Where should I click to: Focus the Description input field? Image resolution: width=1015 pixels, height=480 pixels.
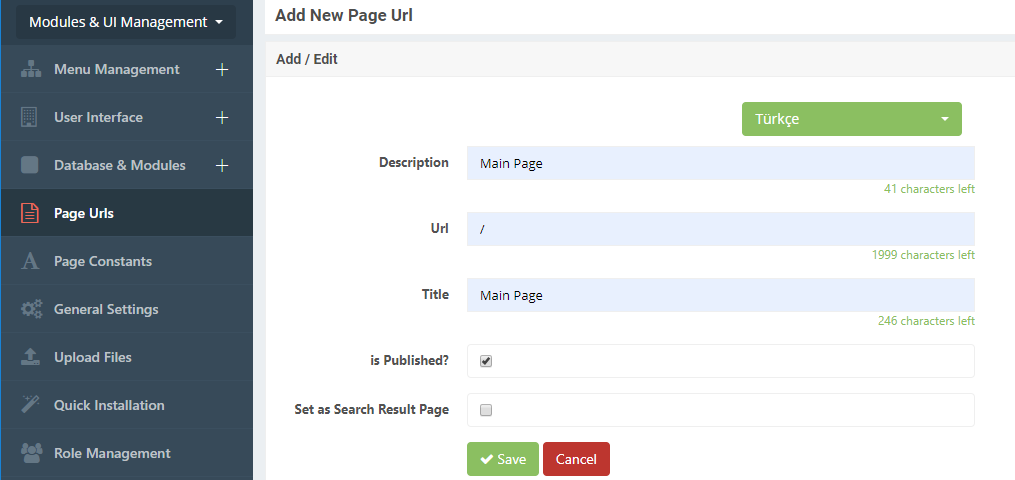point(720,163)
